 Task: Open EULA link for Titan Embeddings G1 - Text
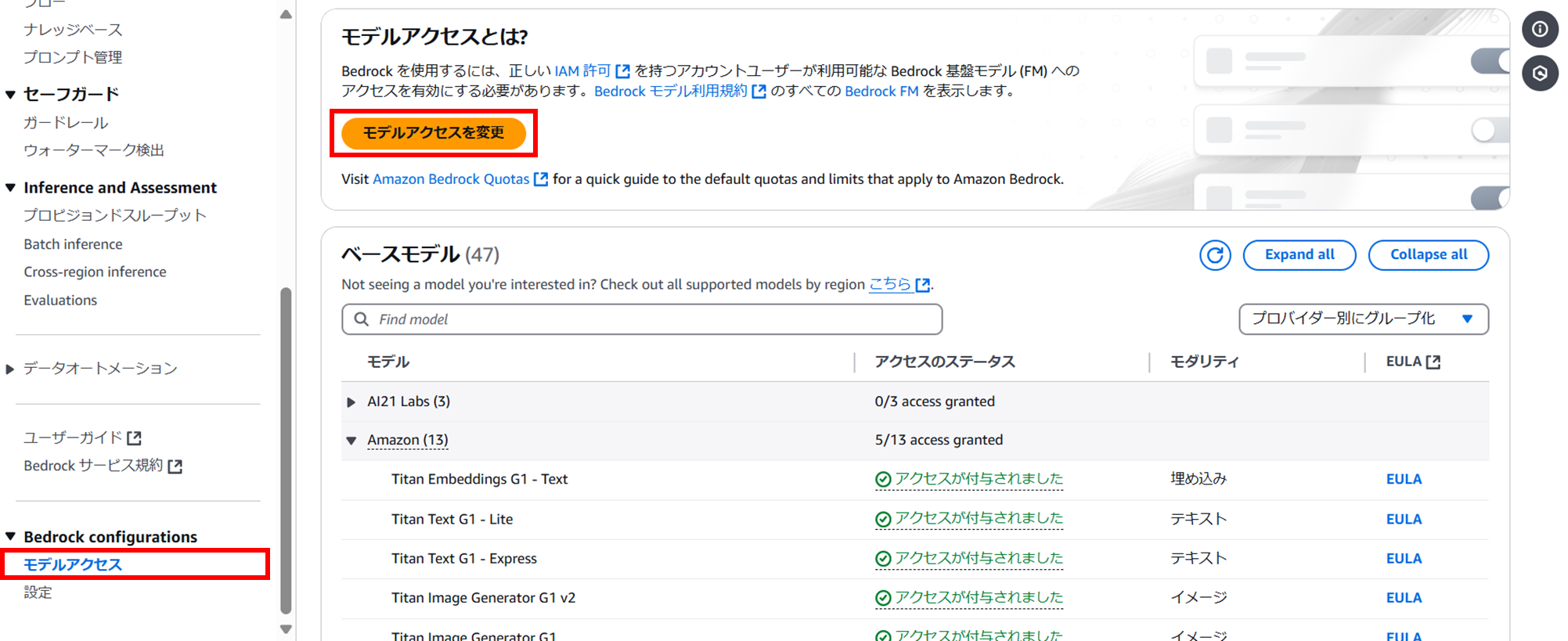(x=1404, y=479)
